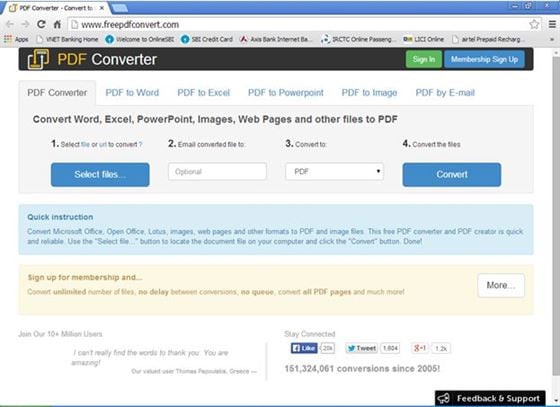Open the VNET Banking Home bookmark
Viewport: 560px width, 407px height.
coord(68,39)
